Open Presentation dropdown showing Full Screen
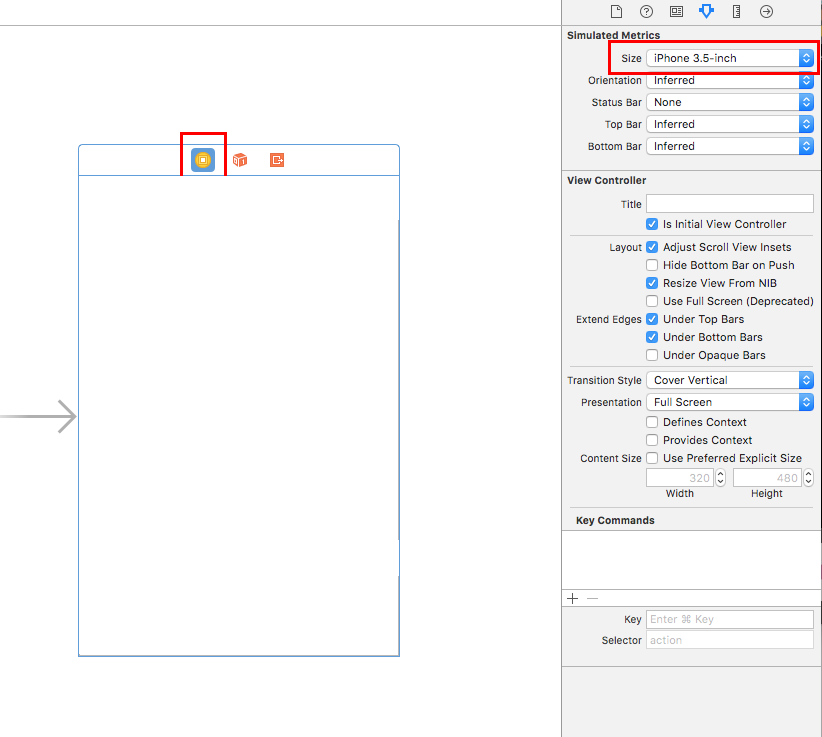The height and width of the screenshot is (737, 822). pos(730,402)
